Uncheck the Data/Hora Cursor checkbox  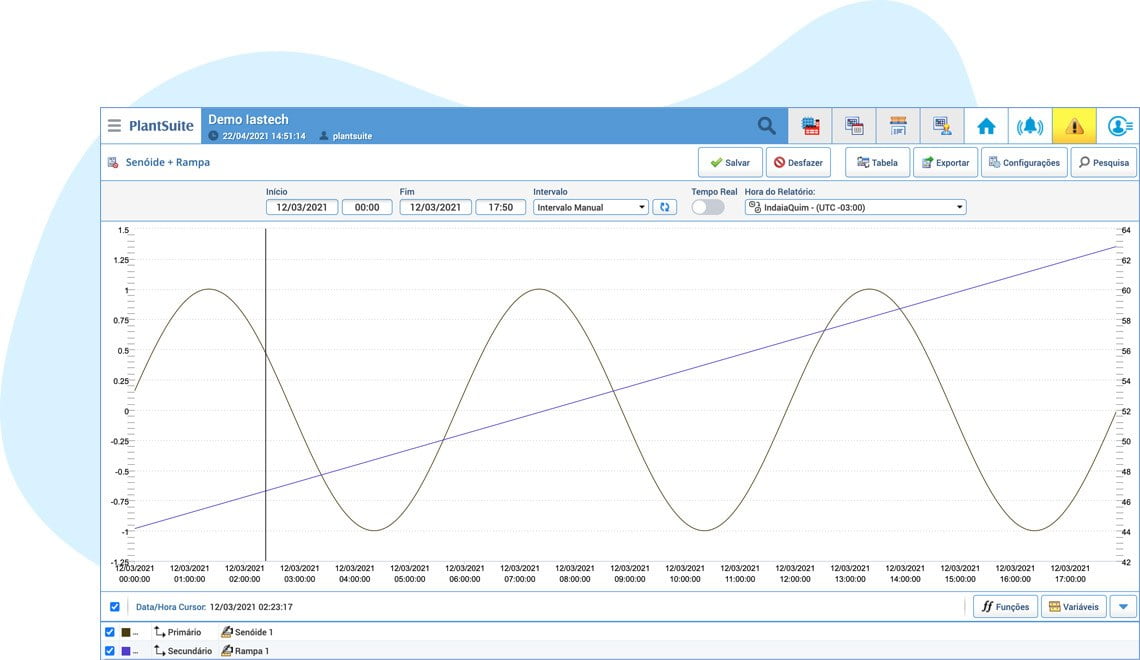point(115,606)
